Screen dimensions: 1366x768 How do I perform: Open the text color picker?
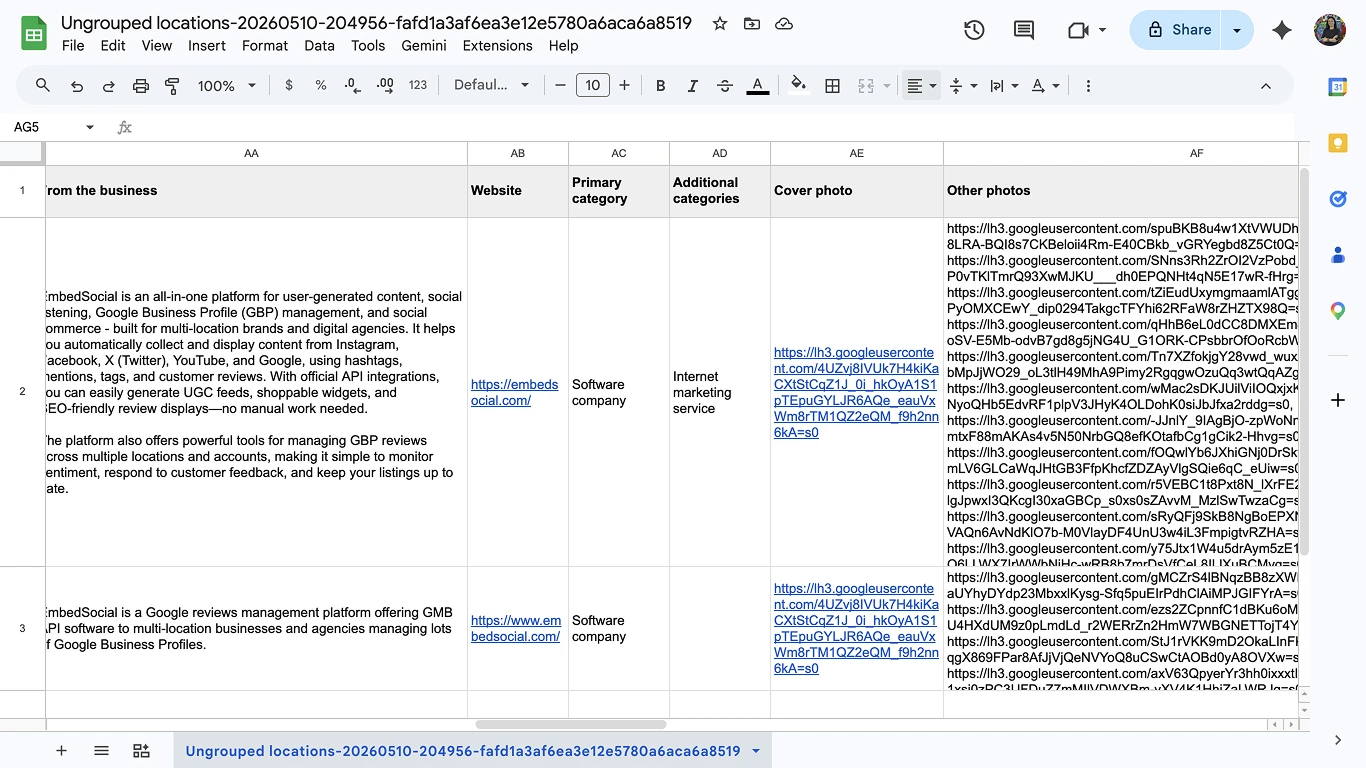(758, 86)
